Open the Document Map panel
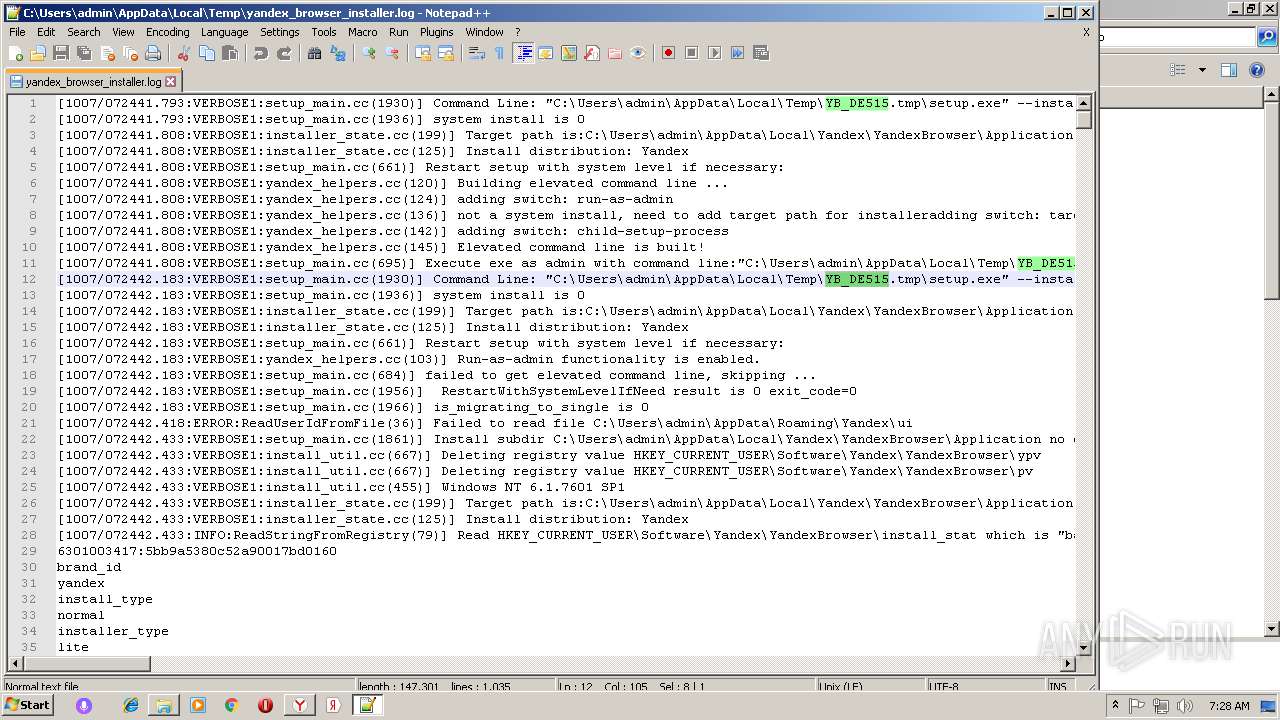Image resolution: width=1280 pixels, height=720 pixels. coord(569,53)
